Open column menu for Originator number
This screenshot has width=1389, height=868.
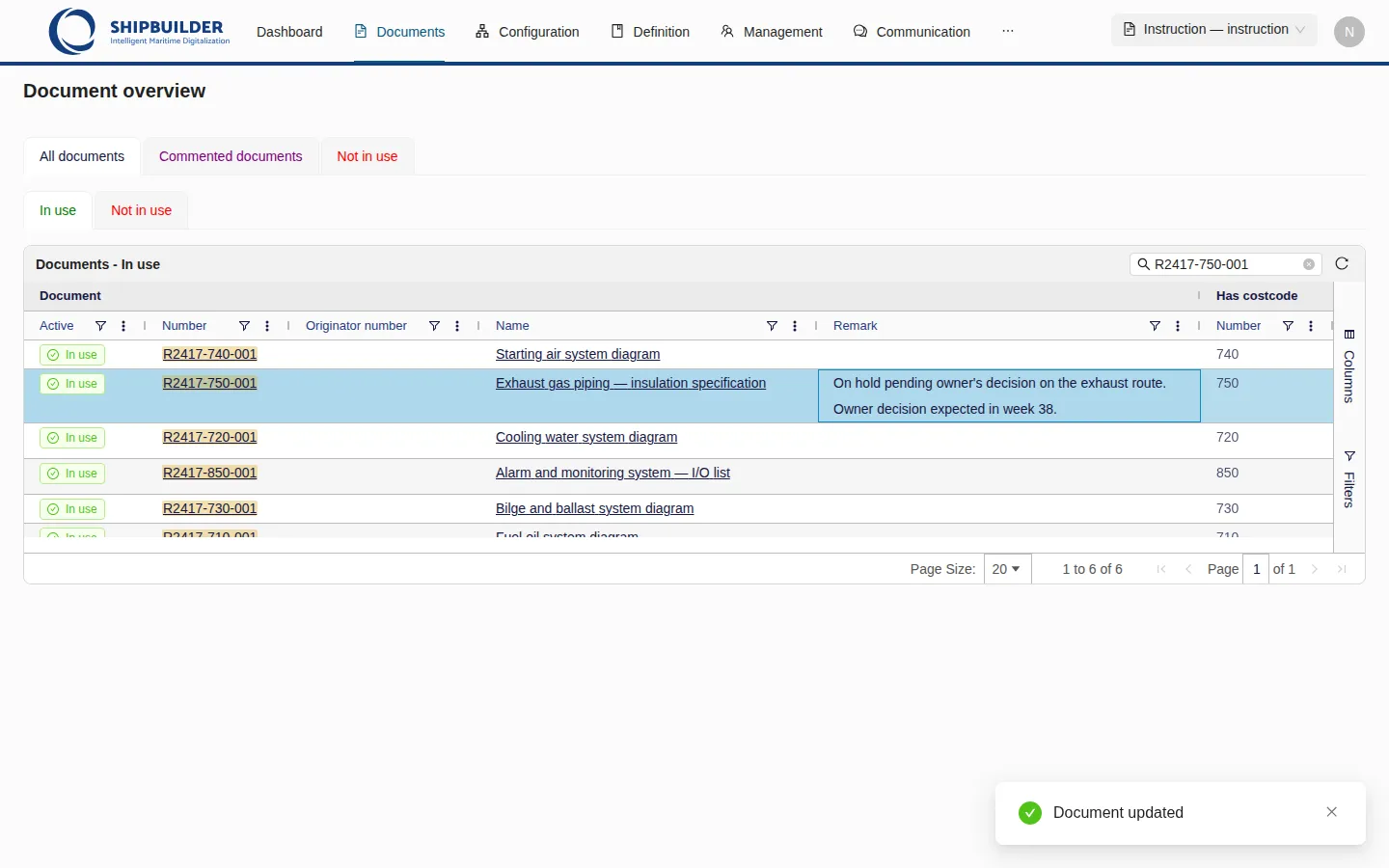pos(457,326)
